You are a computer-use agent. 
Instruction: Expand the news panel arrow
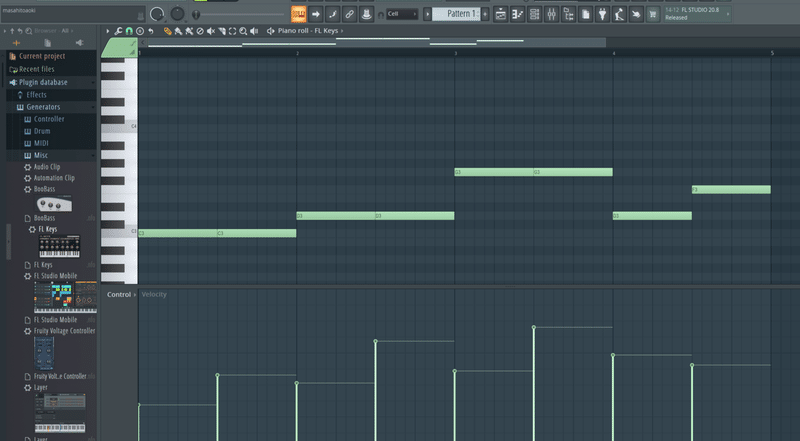click(x=728, y=14)
